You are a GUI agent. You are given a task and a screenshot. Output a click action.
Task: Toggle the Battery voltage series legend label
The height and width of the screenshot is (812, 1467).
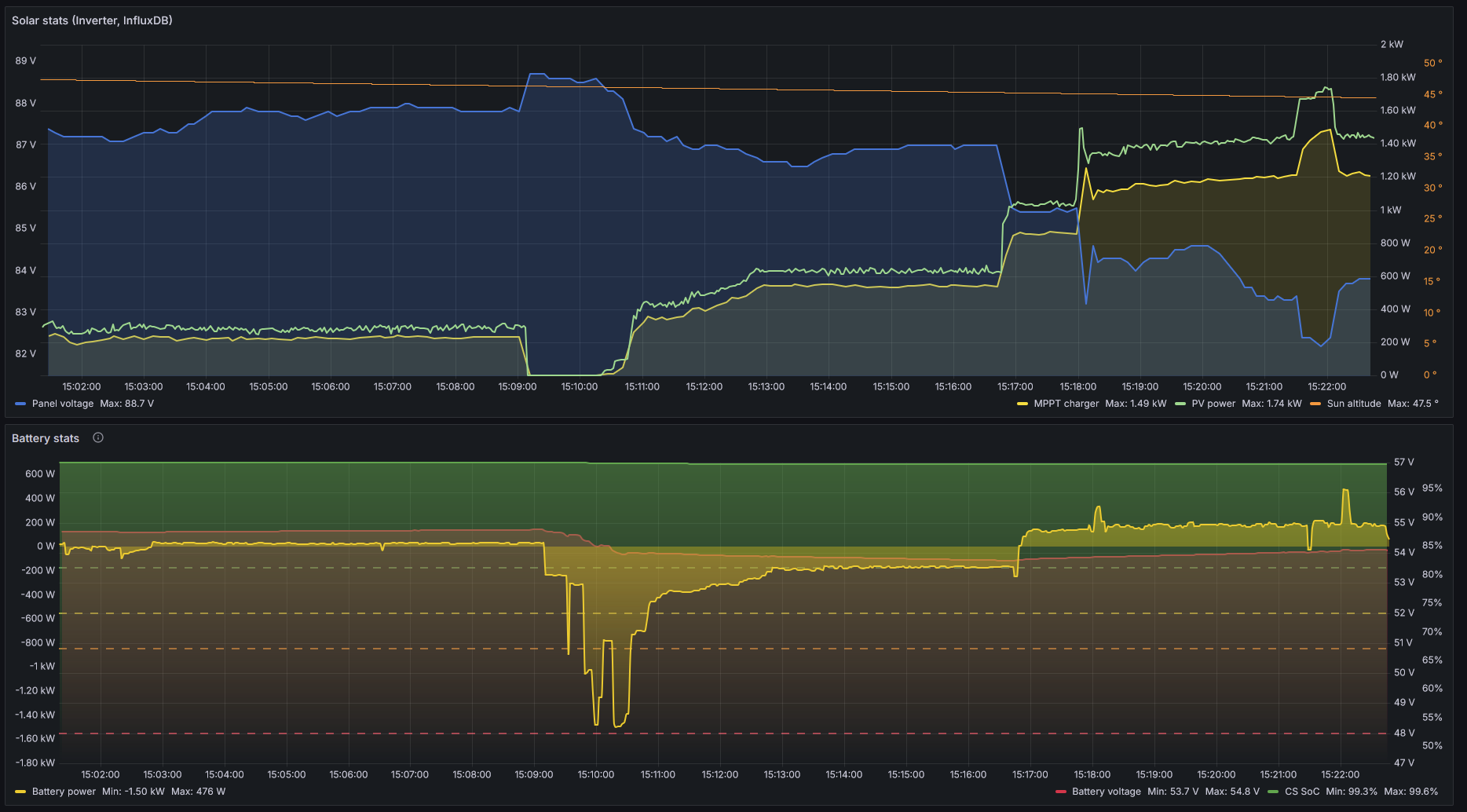[1106, 792]
